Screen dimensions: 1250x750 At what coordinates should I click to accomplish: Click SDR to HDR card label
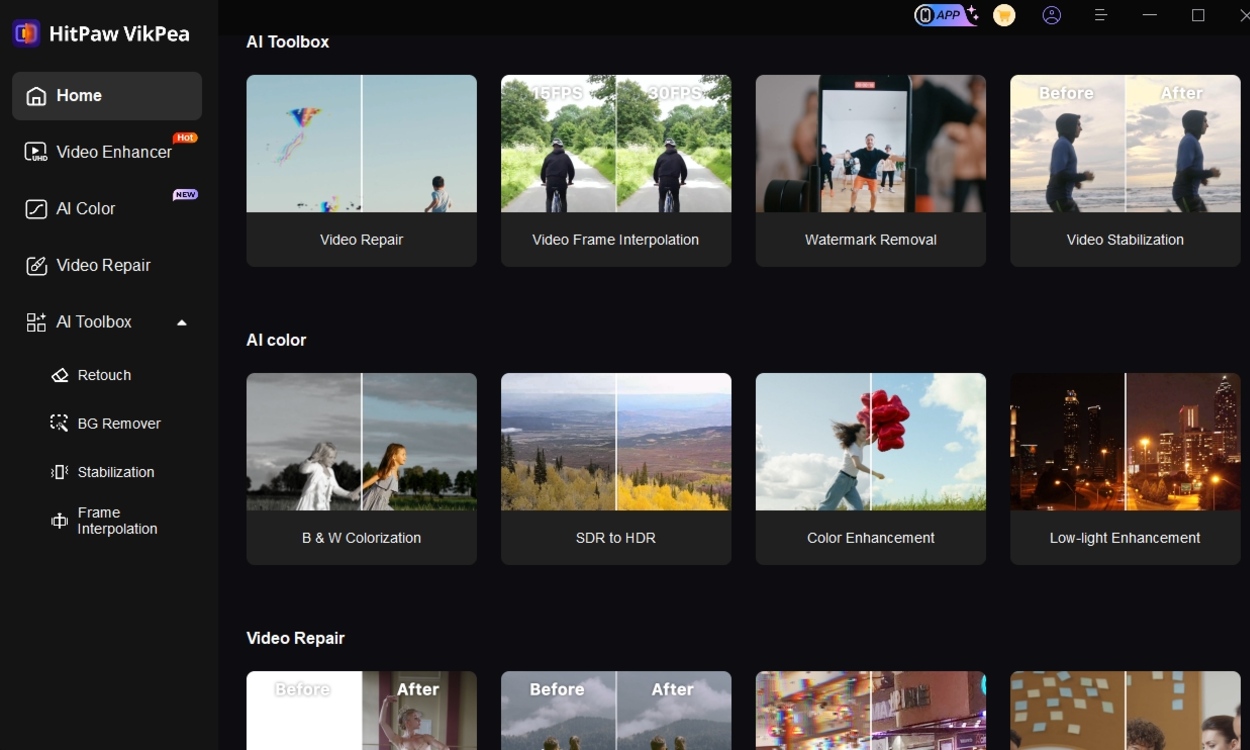[x=616, y=538]
